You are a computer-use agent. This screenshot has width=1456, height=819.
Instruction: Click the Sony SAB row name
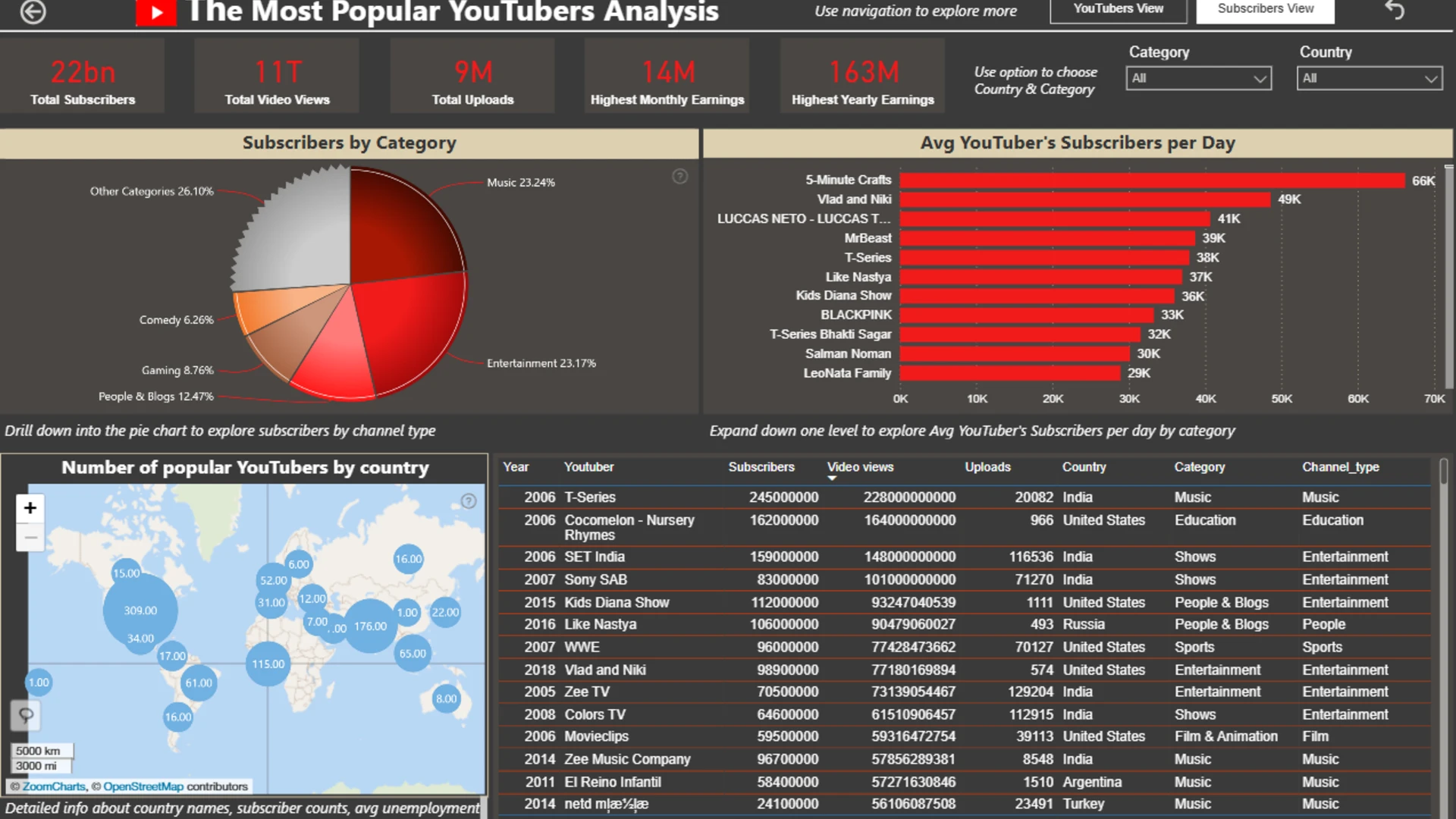tap(595, 579)
